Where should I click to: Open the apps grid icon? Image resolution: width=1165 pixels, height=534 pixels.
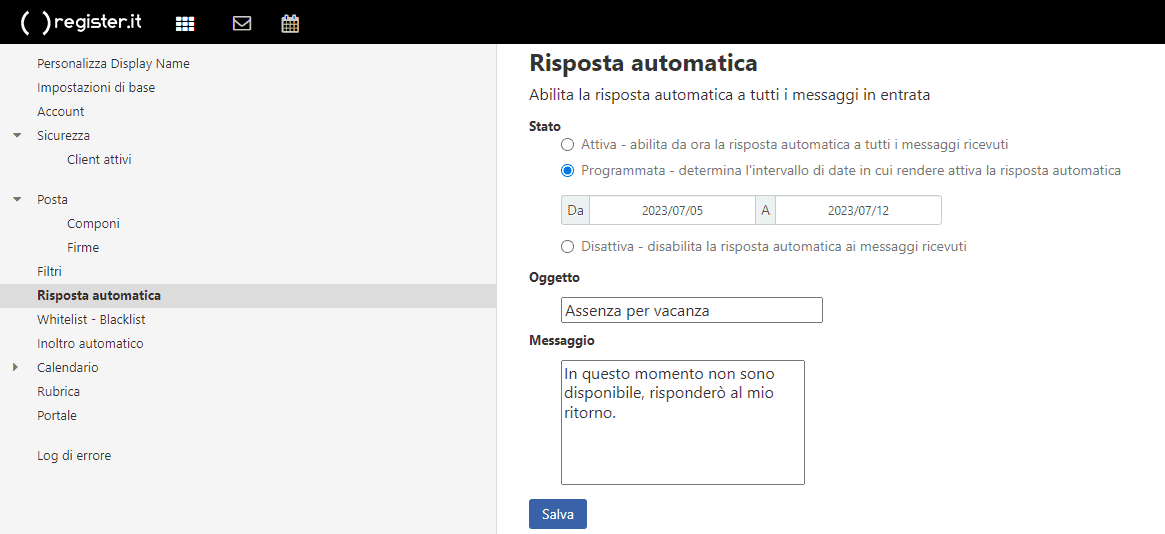click(x=185, y=23)
